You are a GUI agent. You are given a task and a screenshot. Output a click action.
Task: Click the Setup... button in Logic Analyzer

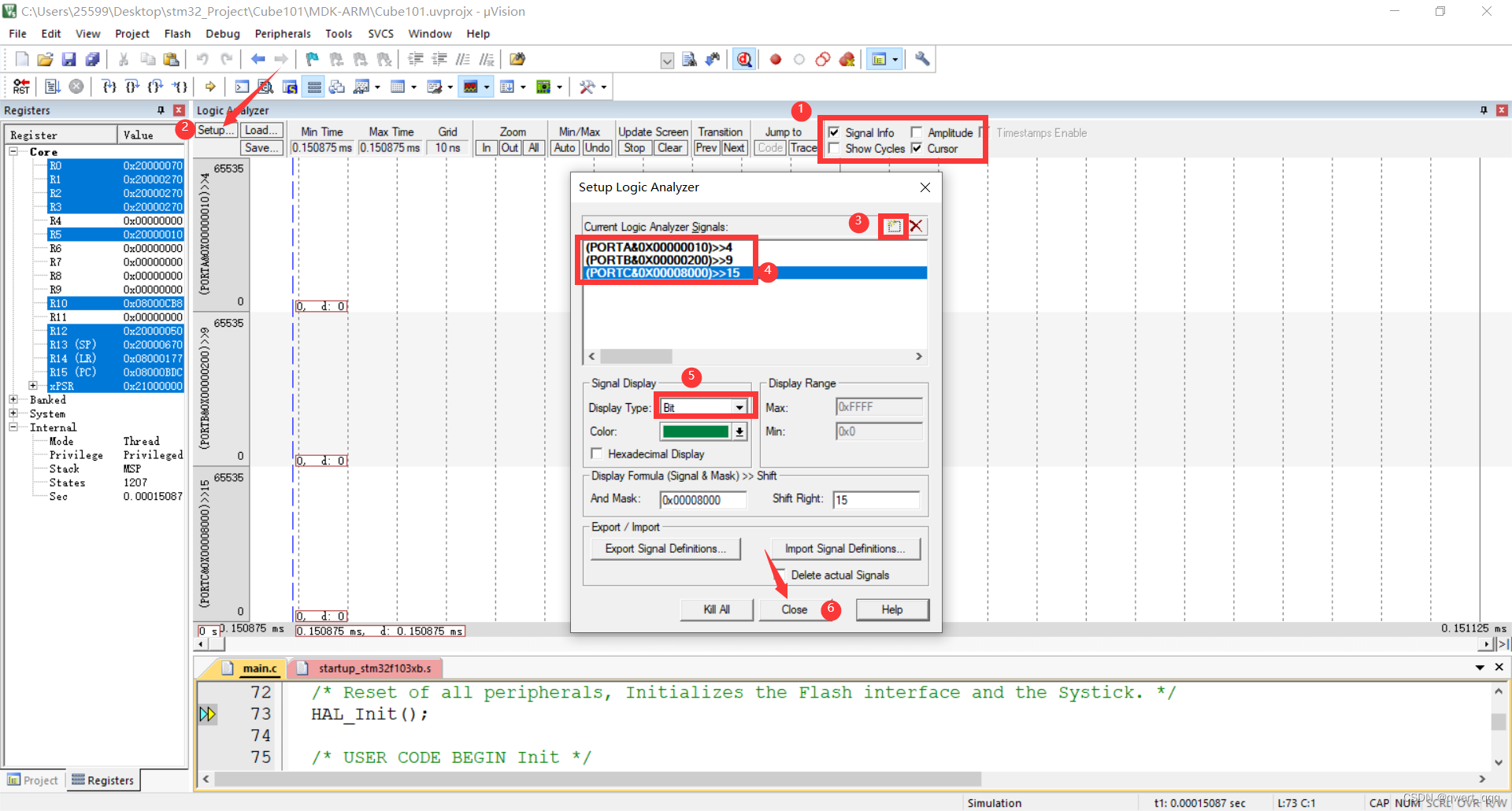click(x=216, y=131)
